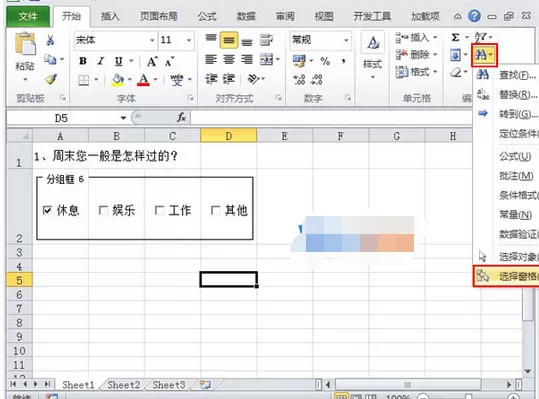Choose 转到(G) from the menu
This screenshot has width=539, height=399.
[x=507, y=113]
